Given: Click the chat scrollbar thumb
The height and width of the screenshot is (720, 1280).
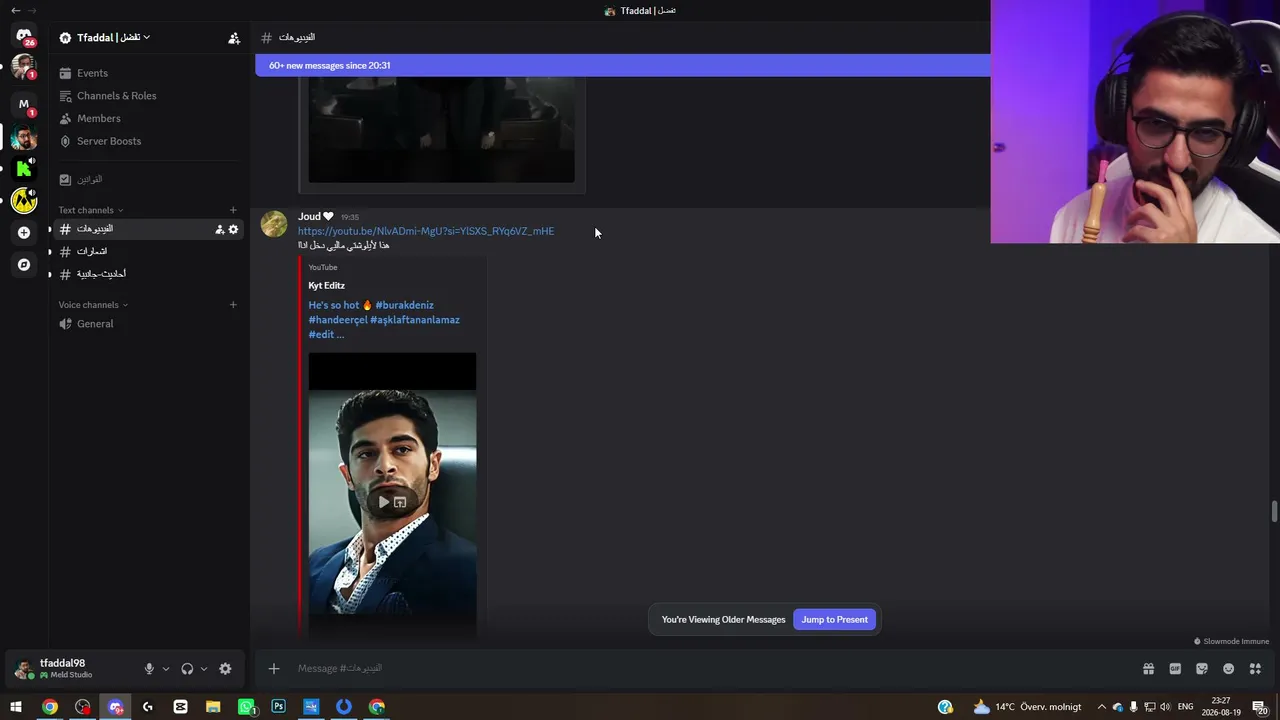Looking at the screenshot, I should pos(1274,511).
